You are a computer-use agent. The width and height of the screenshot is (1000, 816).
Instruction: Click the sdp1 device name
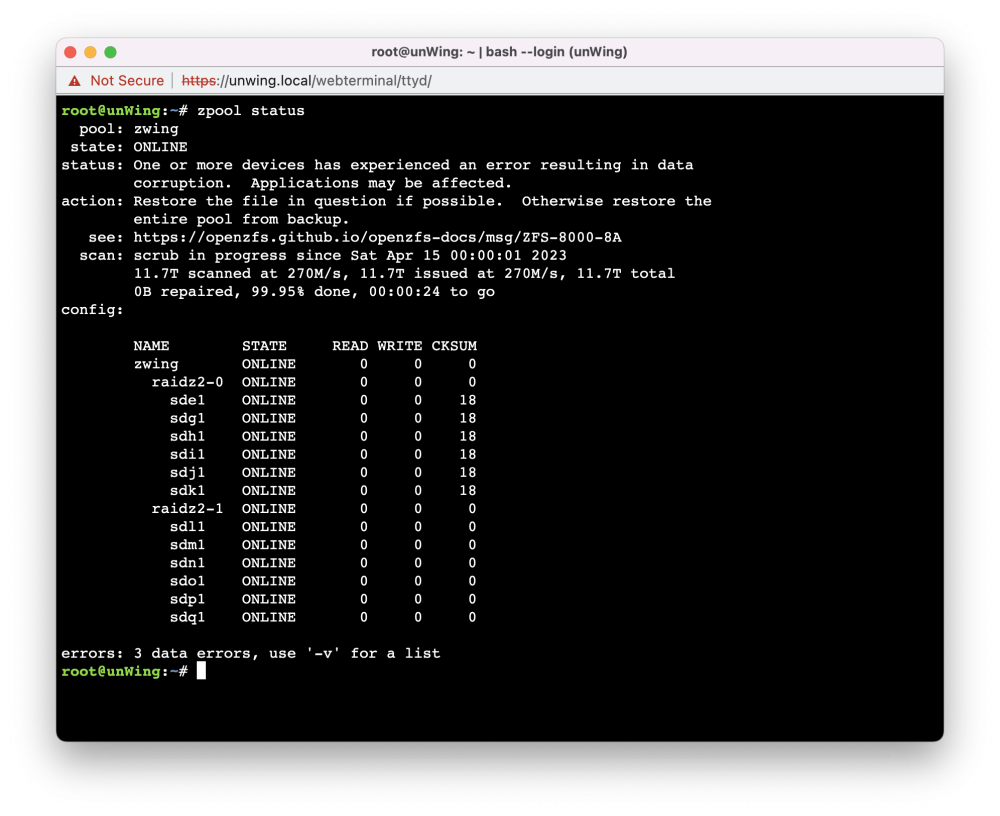click(188, 599)
